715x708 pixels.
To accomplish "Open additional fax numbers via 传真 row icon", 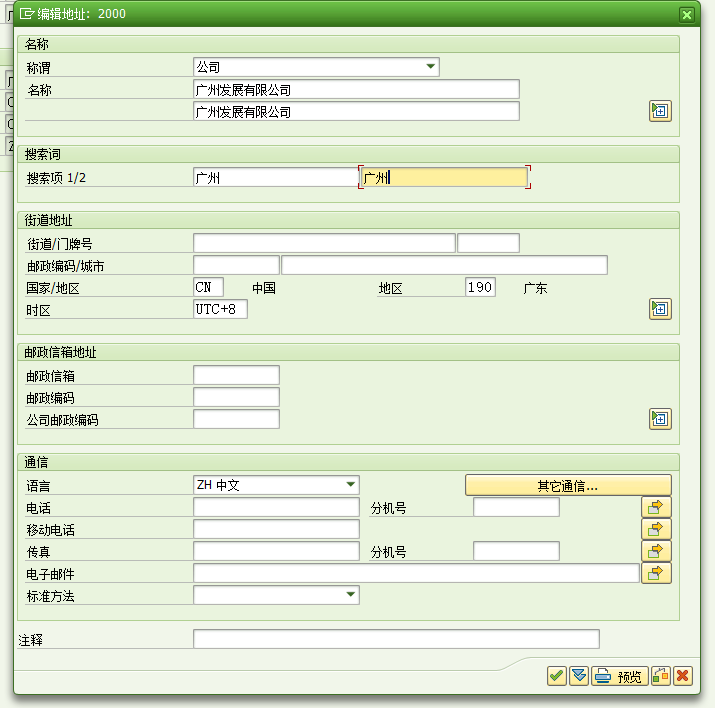I will tap(656, 551).
